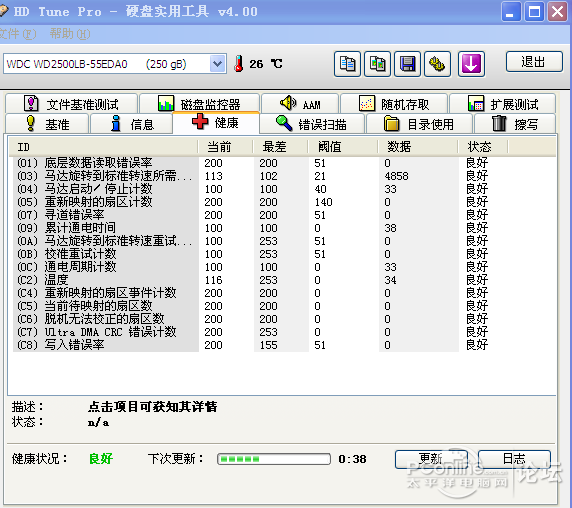
Task: Click the floppy disk save icon
Action: [407, 64]
